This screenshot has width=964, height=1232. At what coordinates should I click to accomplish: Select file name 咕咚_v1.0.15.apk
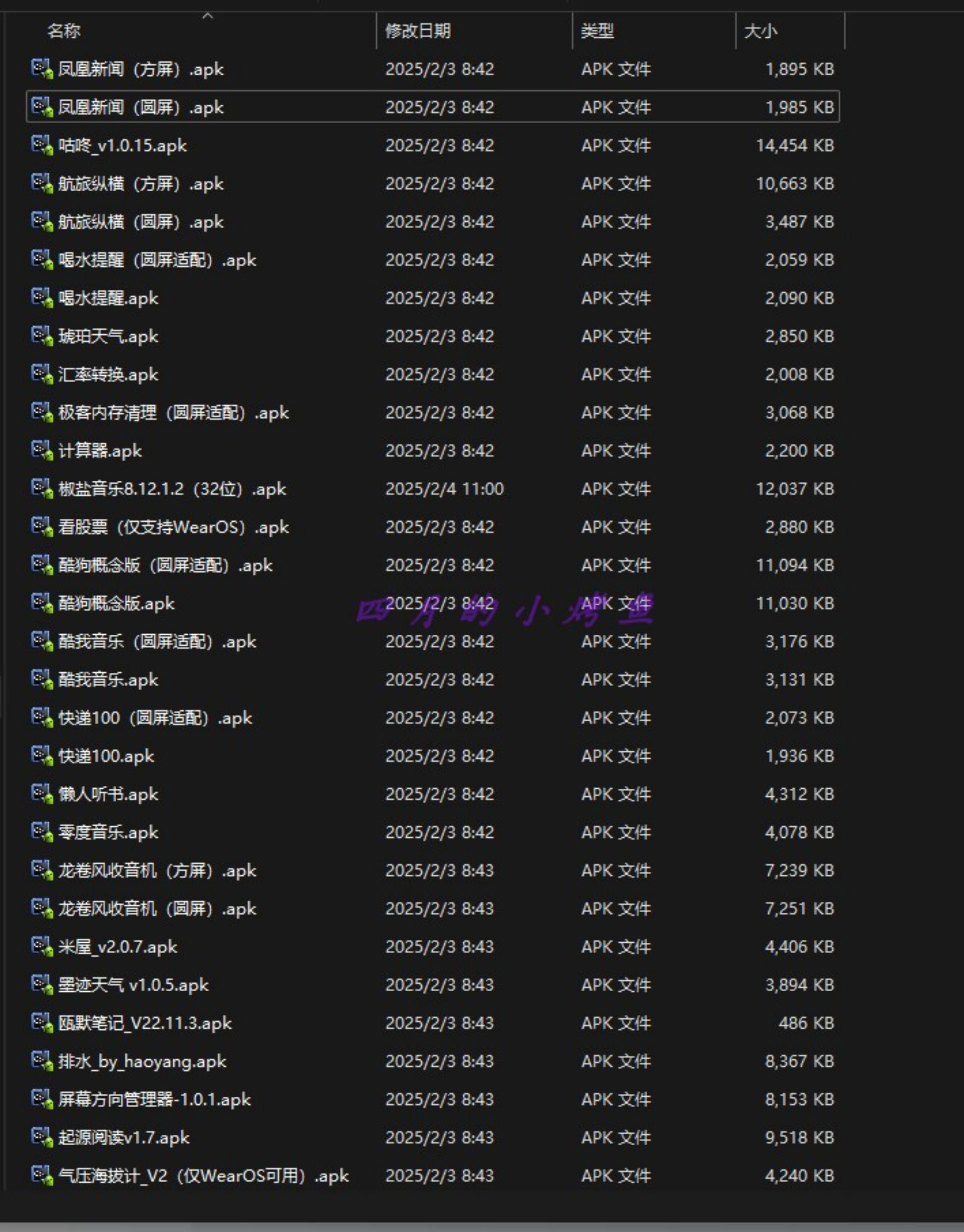point(122,145)
